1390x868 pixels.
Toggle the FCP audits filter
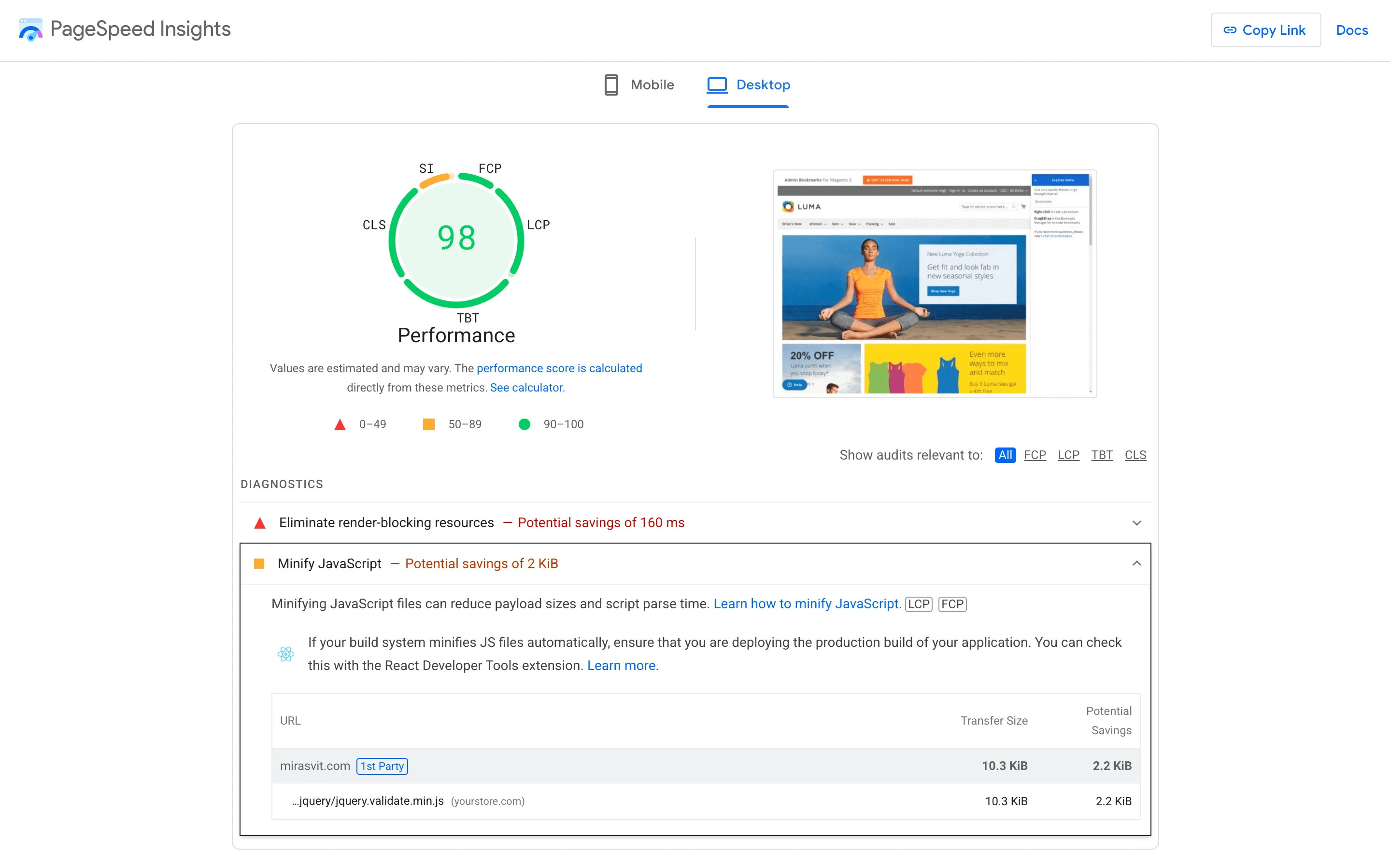pyautogui.click(x=1035, y=455)
